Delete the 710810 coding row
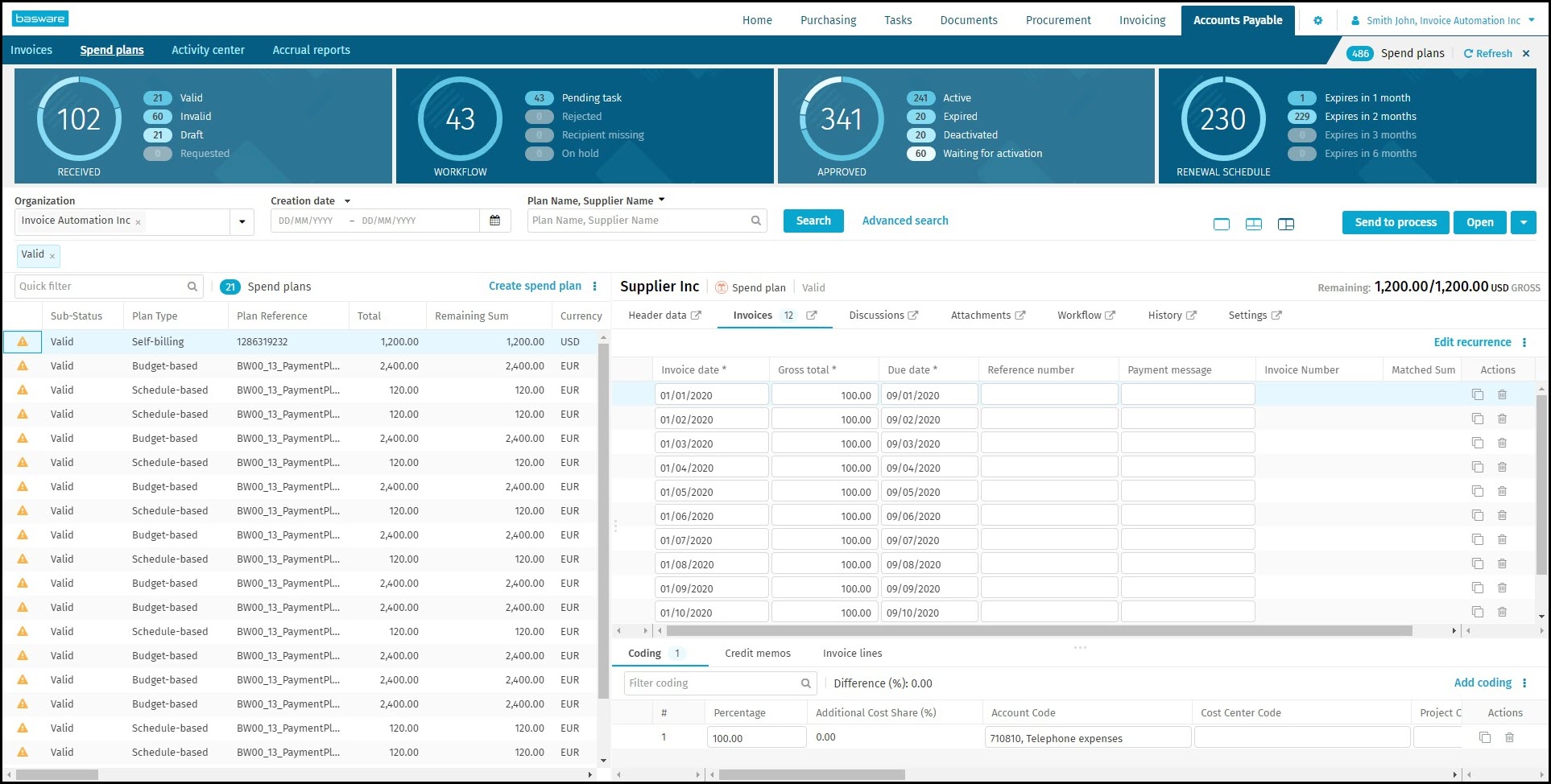This screenshot has height=784, width=1551. pyautogui.click(x=1510, y=737)
